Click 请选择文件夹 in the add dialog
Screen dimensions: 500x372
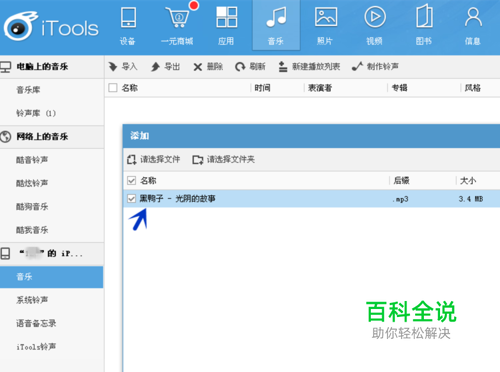point(224,160)
